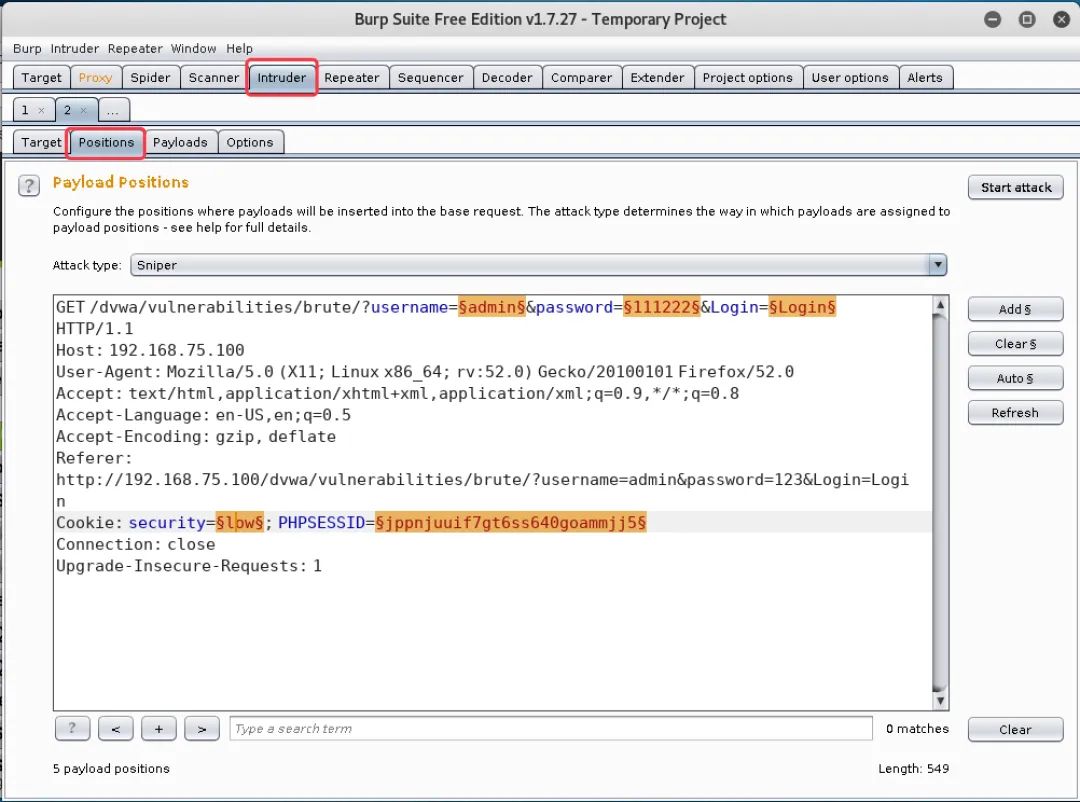The height and width of the screenshot is (802, 1080).
Task: Open the Help menu
Action: [239, 48]
